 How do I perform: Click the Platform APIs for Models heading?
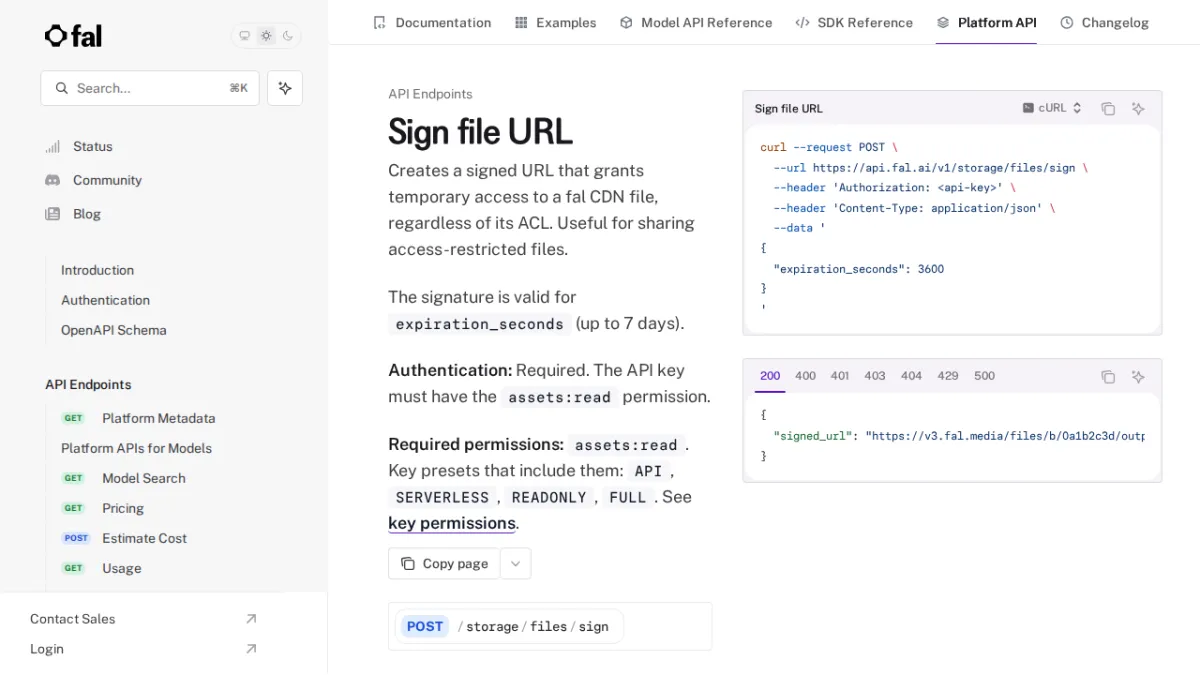click(136, 448)
